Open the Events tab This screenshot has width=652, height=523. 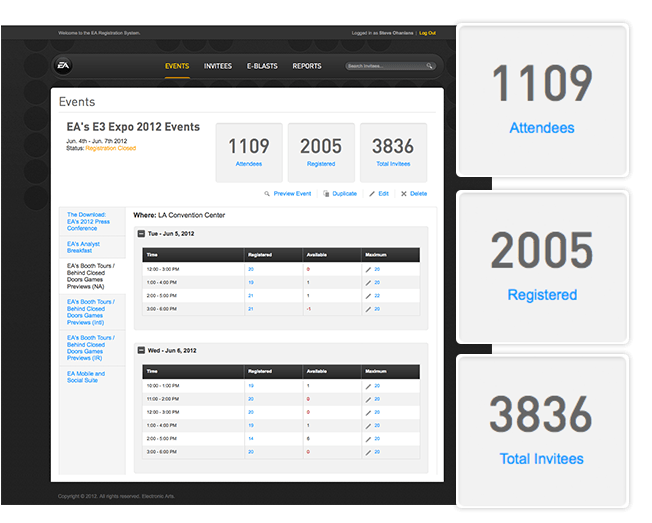[177, 66]
